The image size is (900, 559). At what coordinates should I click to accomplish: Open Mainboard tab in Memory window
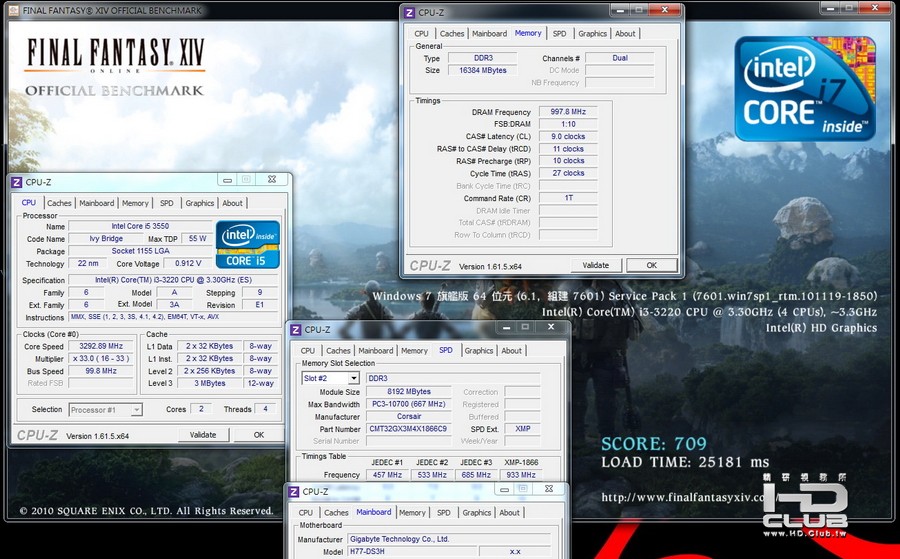[489, 34]
